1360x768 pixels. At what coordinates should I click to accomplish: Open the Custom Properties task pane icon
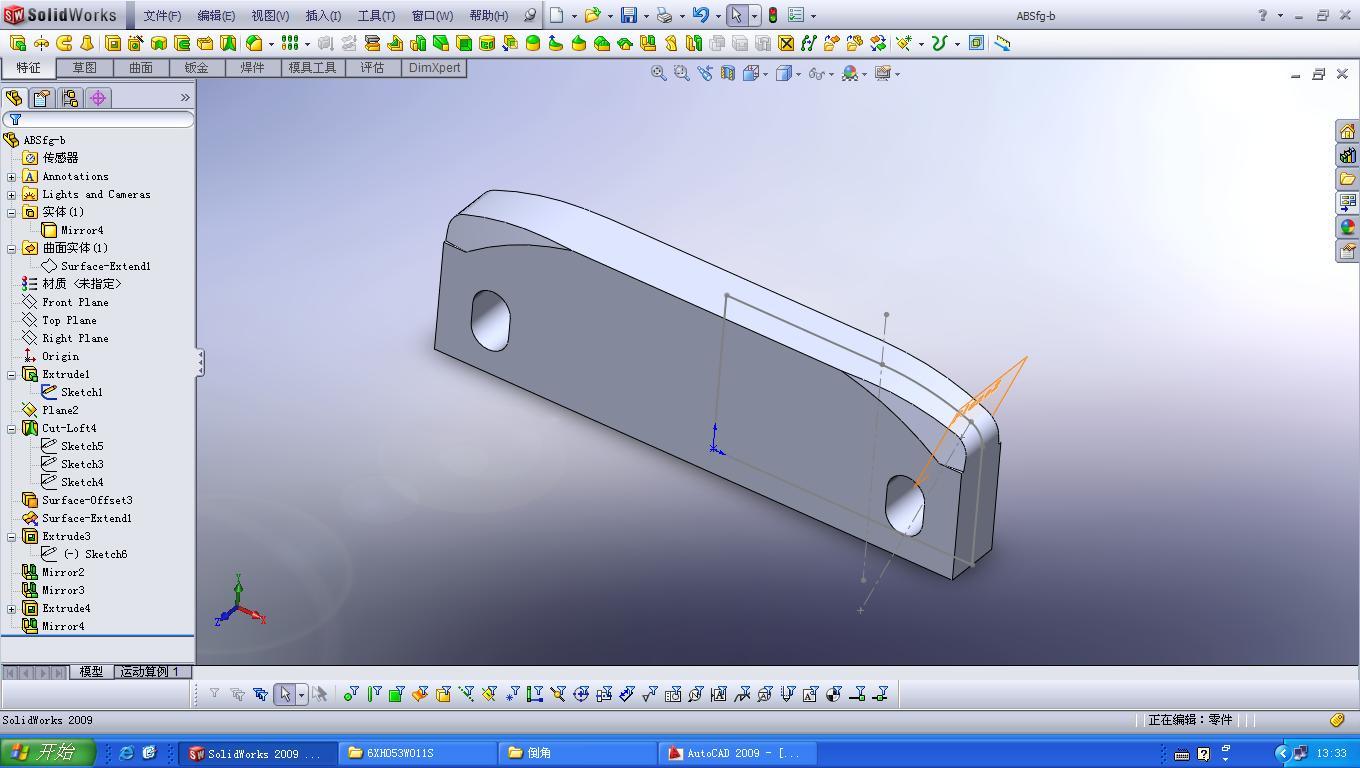(1347, 251)
